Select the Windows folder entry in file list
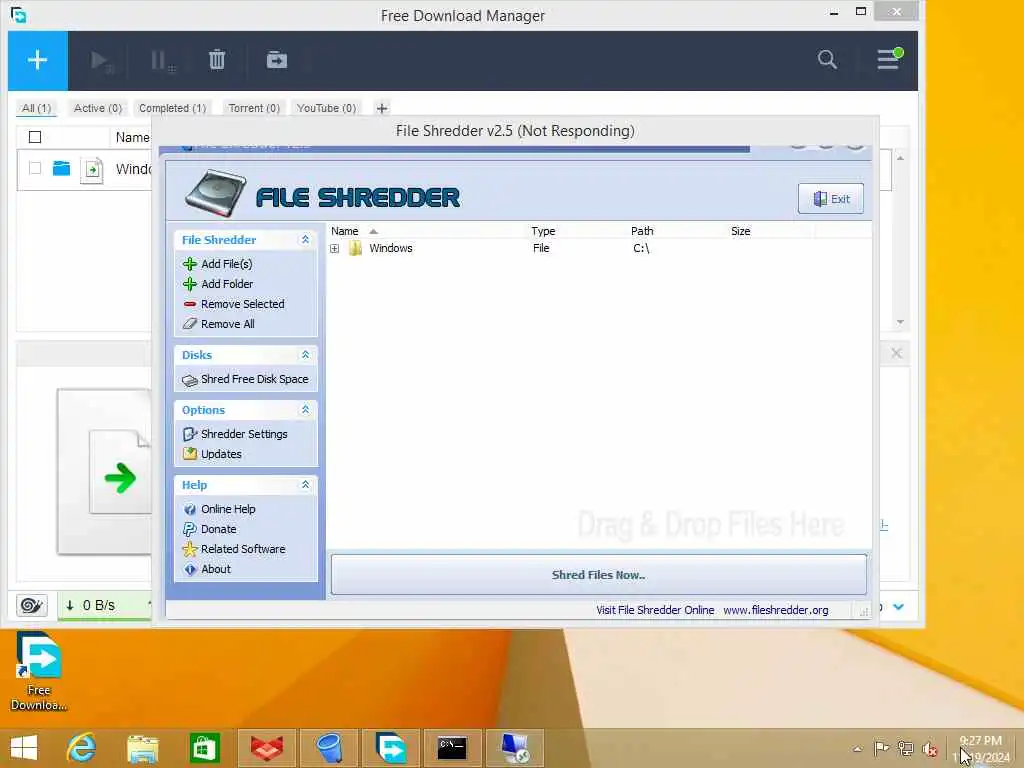 [x=391, y=248]
